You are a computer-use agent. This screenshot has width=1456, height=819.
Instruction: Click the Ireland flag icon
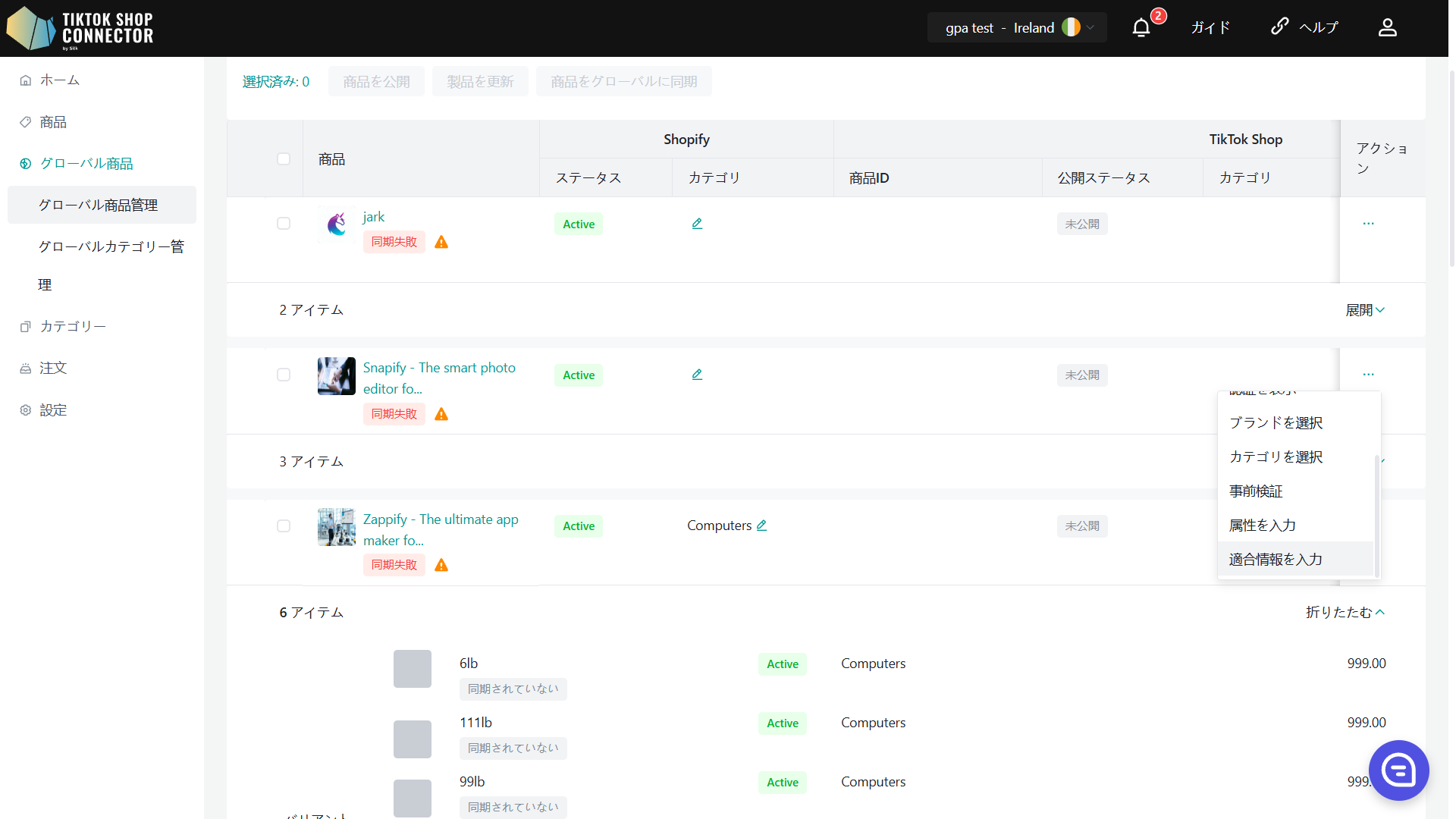click(1071, 28)
